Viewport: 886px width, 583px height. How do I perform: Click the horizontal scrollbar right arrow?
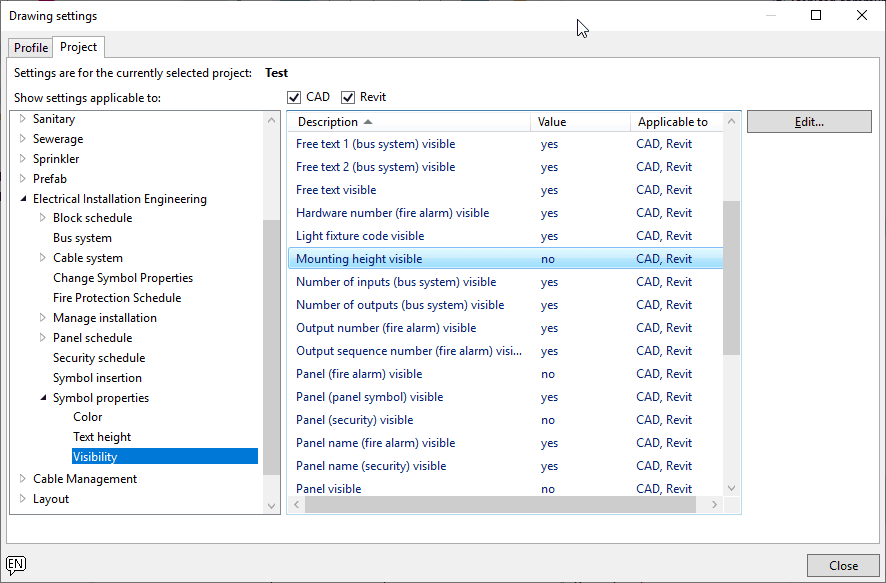tap(714, 505)
